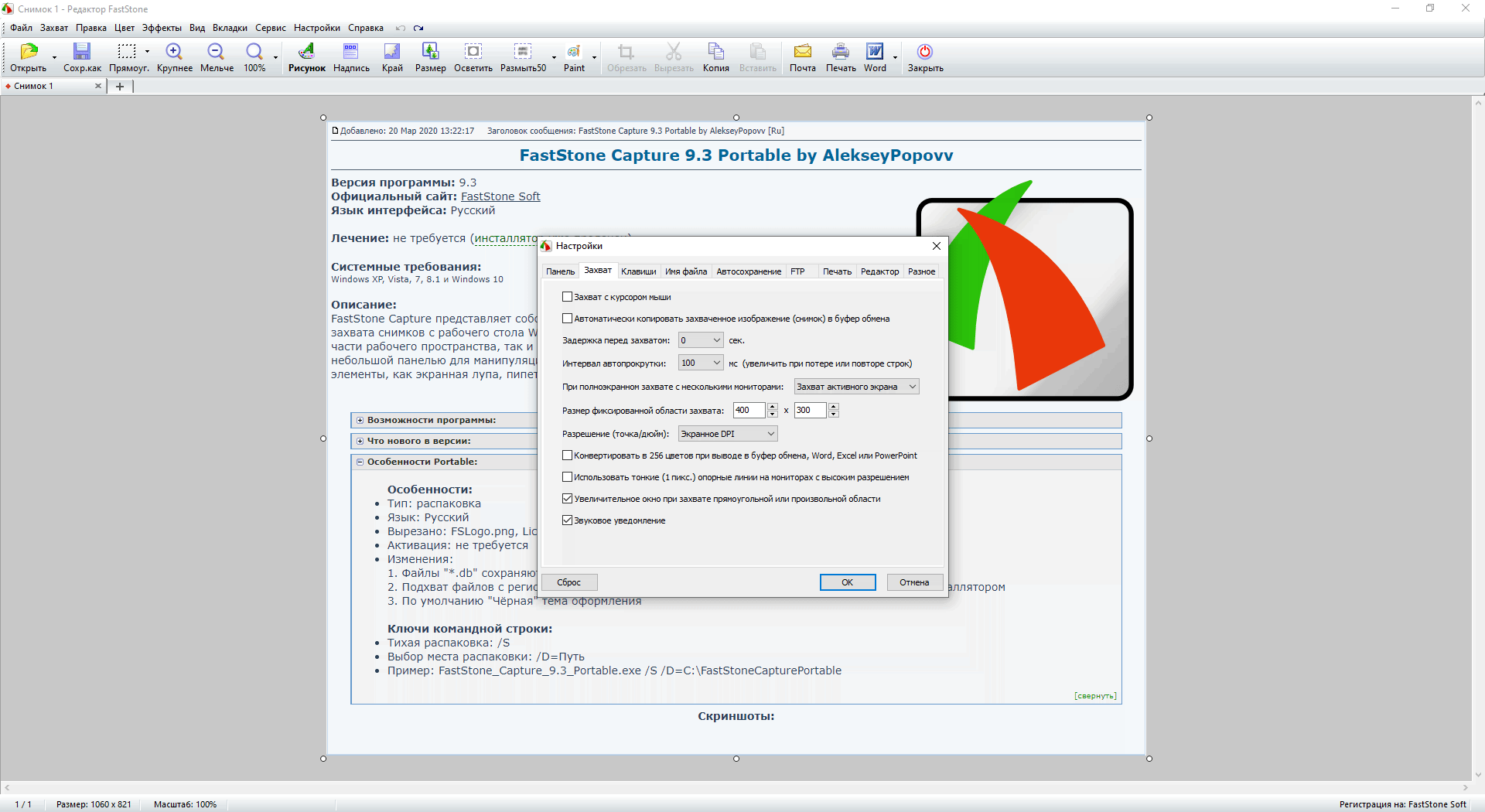Open the delay before capture dropdown
Viewport: 1485px width, 812px height.
point(701,340)
